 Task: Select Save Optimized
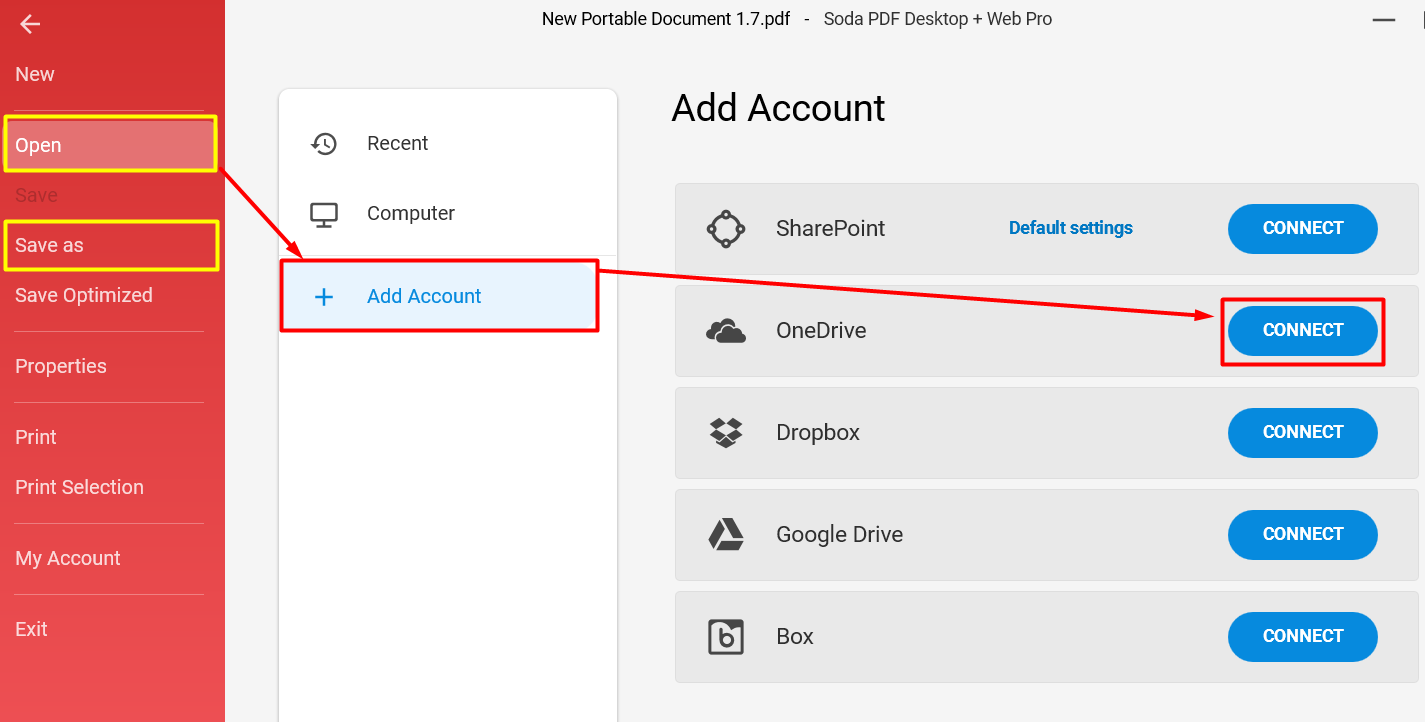pyautogui.click(x=84, y=295)
